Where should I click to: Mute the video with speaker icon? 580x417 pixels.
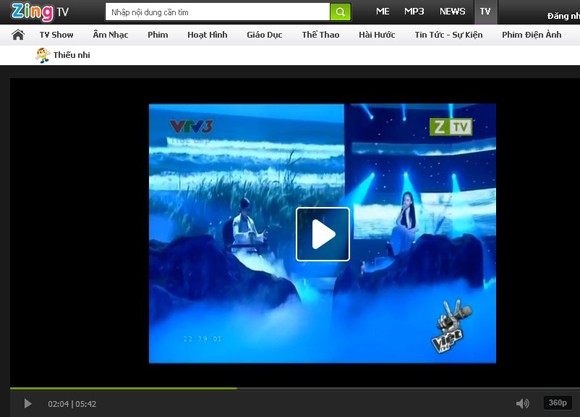[x=522, y=403]
